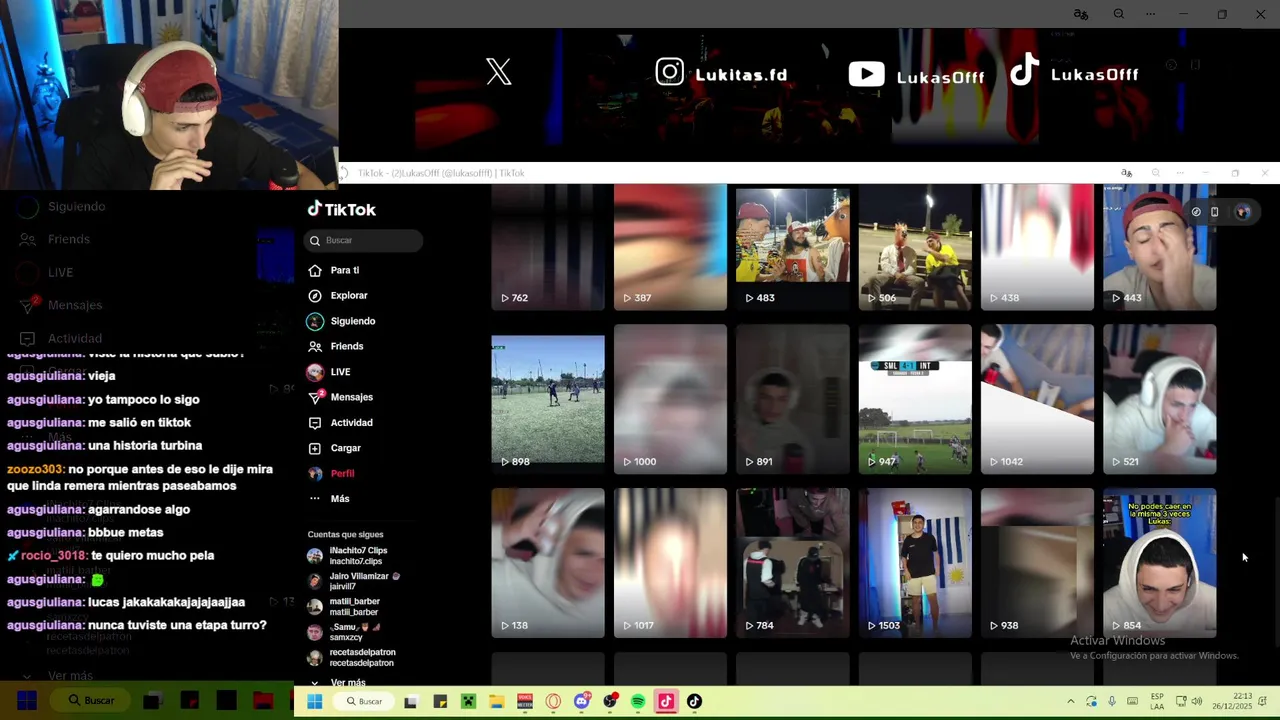Click the TikTok logo in the sidebar
Viewport: 1280px width, 720px height.
pos(341,209)
